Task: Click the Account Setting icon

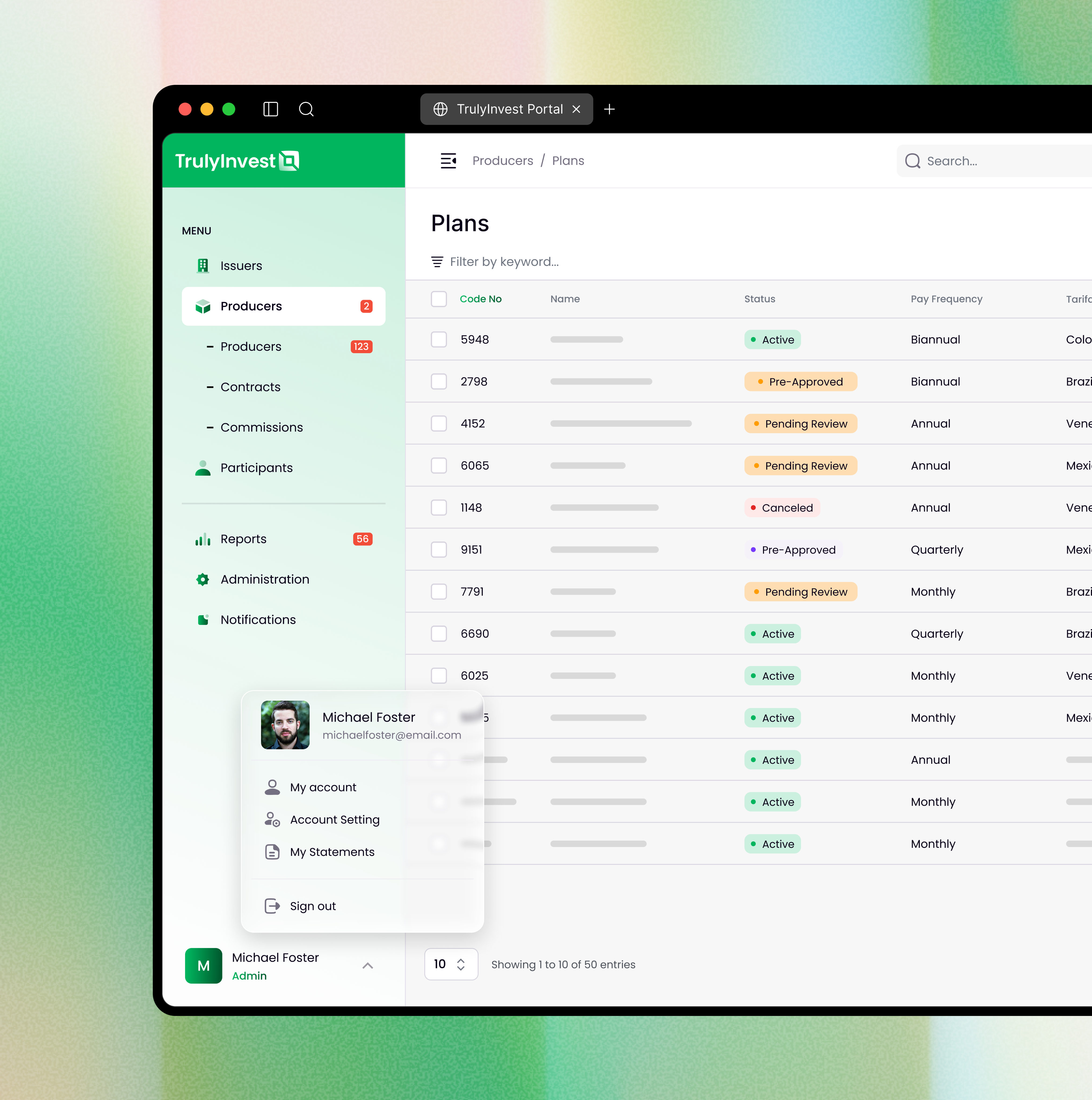Action: pos(272,819)
